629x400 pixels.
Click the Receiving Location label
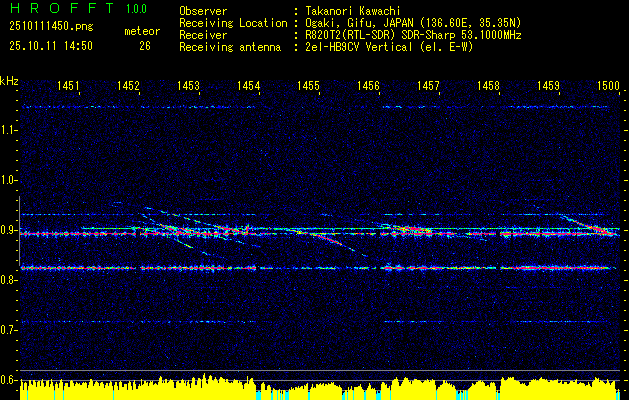click(x=233, y=23)
